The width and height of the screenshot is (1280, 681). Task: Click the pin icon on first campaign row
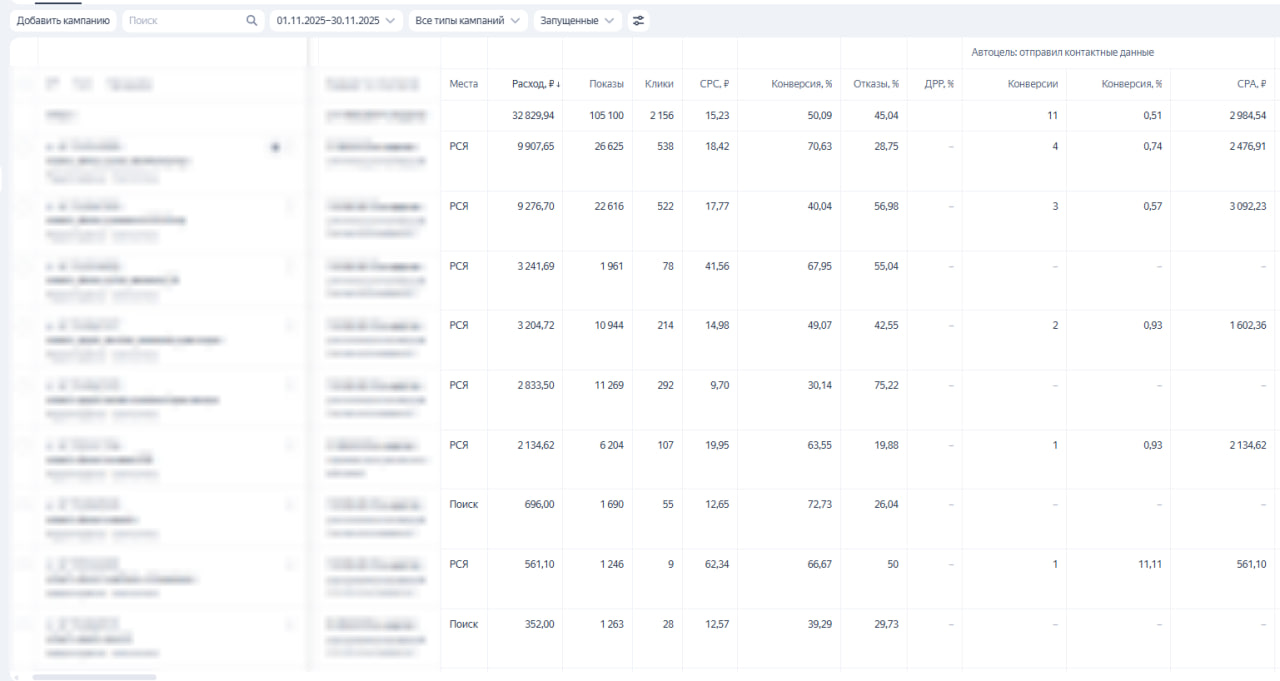pos(275,147)
